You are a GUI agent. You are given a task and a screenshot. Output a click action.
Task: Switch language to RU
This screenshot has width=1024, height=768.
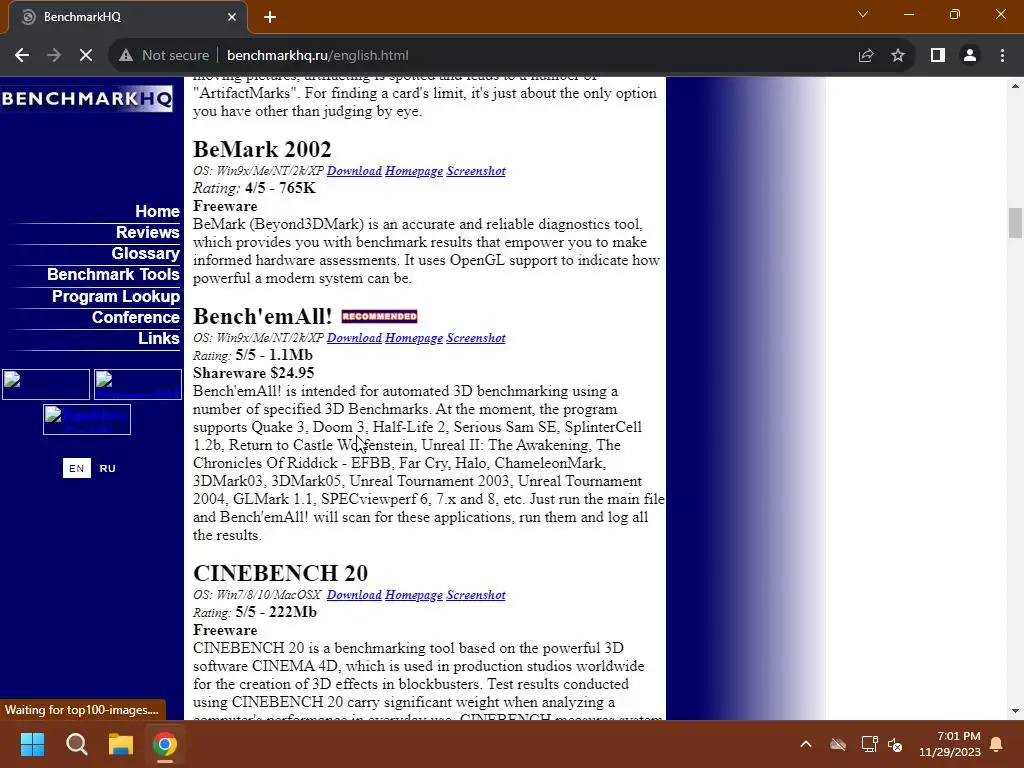(x=107, y=468)
